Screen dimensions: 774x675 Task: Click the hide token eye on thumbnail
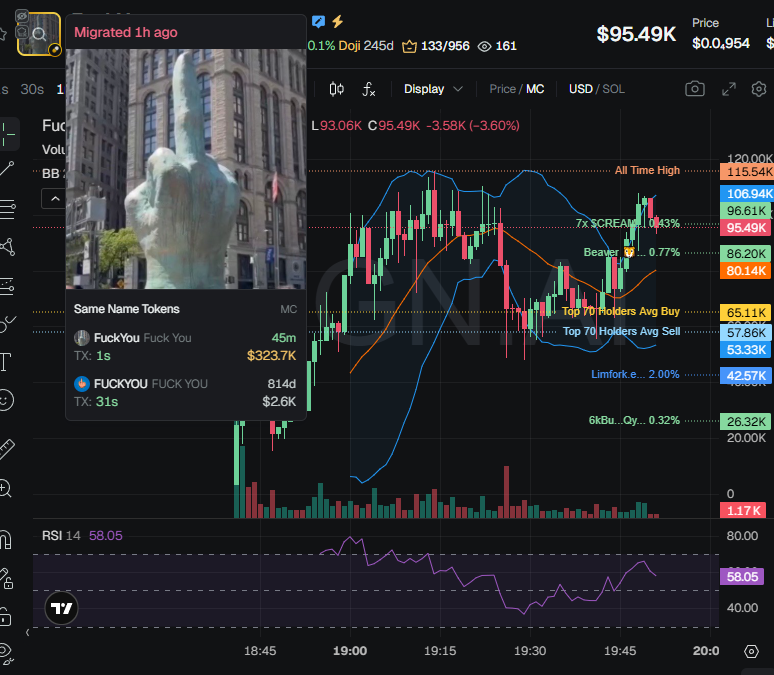pos(22,16)
